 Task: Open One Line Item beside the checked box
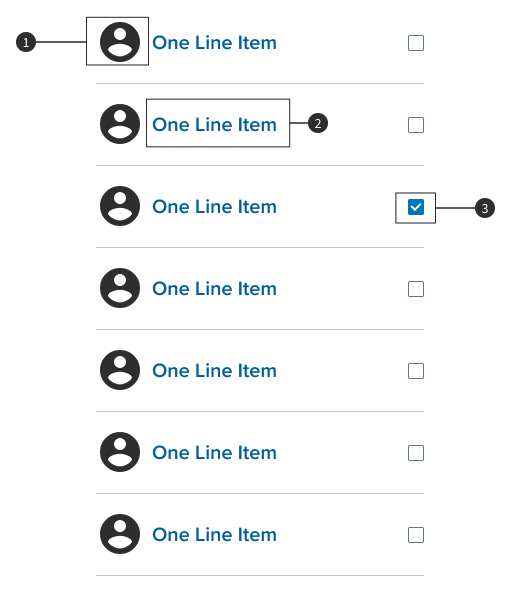point(215,207)
